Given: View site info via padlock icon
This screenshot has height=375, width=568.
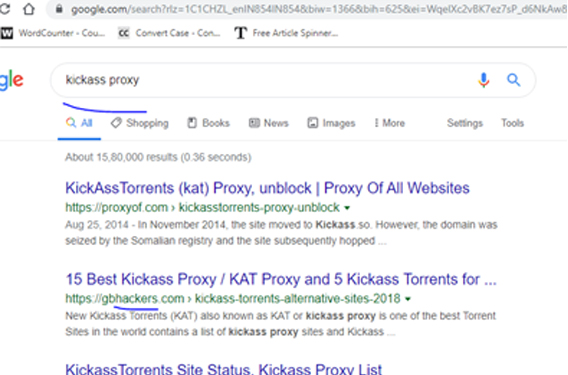Looking at the screenshot, I should (59, 9).
